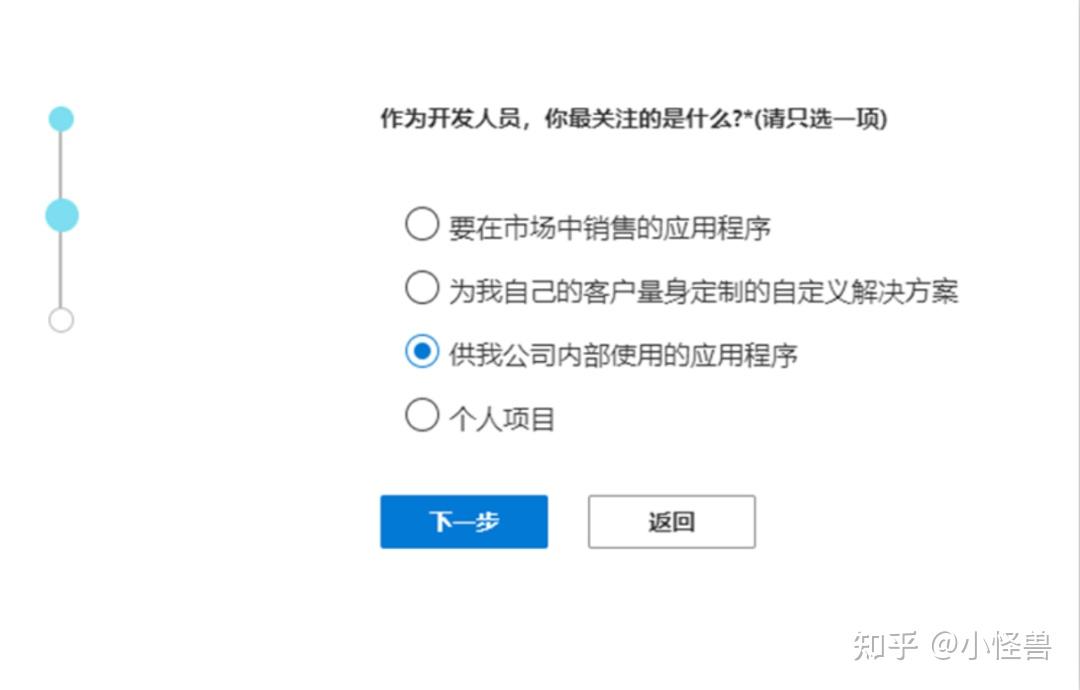
Task: Click the first step circle in progress indicator
Action: [x=61, y=119]
